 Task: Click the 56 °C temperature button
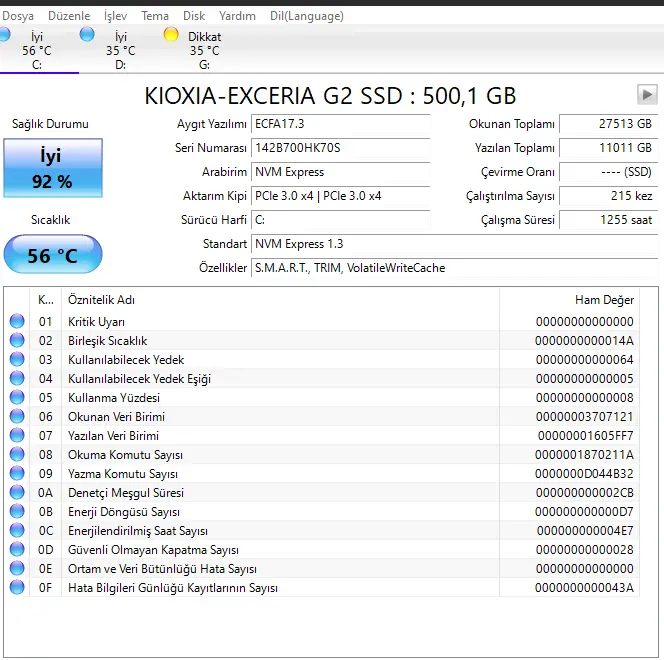click(53, 254)
